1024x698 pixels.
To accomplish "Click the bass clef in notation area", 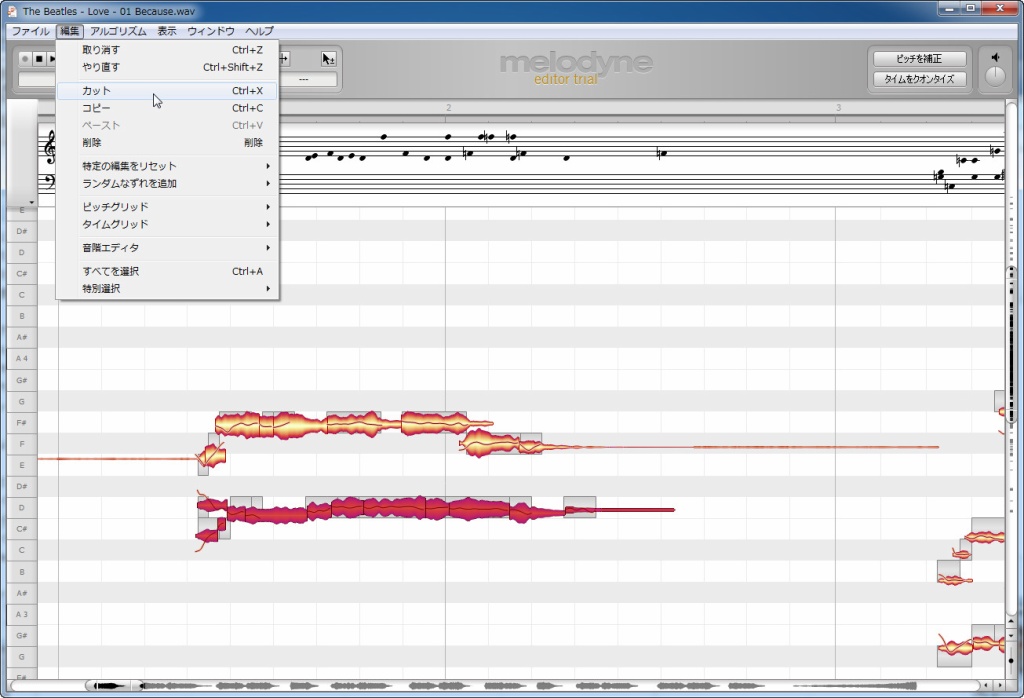I will click(x=50, y=181).
